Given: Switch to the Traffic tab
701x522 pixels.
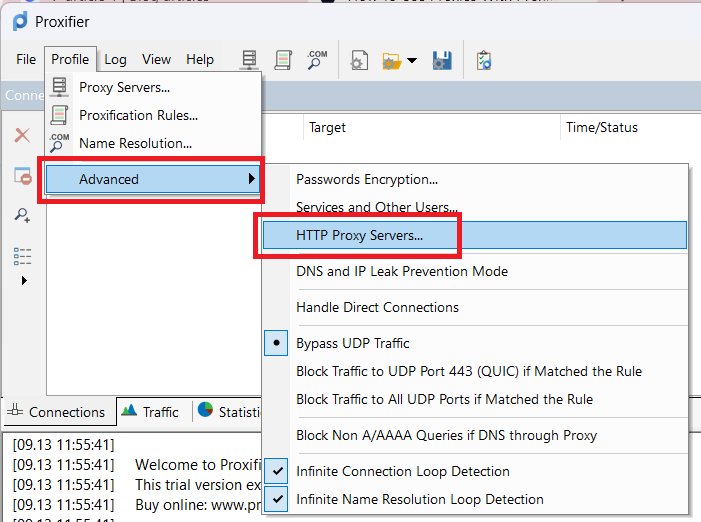Looking at the screenshot, I should coord(154,412).
